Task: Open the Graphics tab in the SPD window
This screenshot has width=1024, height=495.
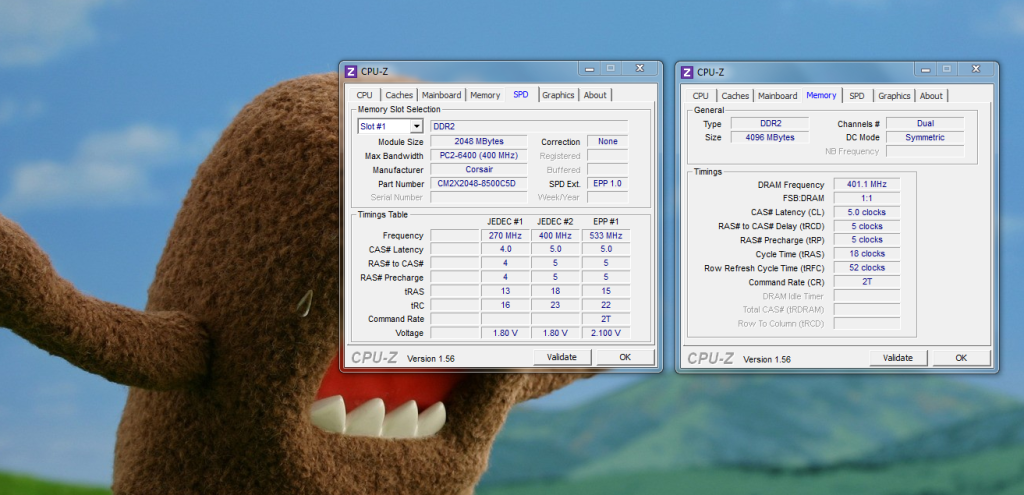Action: click(558, 95)
